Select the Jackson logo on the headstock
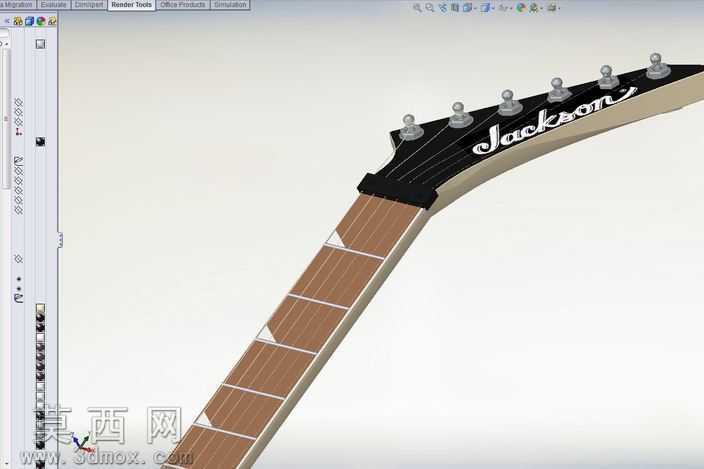The image size is (704, 469). click(x=554, y=121)
